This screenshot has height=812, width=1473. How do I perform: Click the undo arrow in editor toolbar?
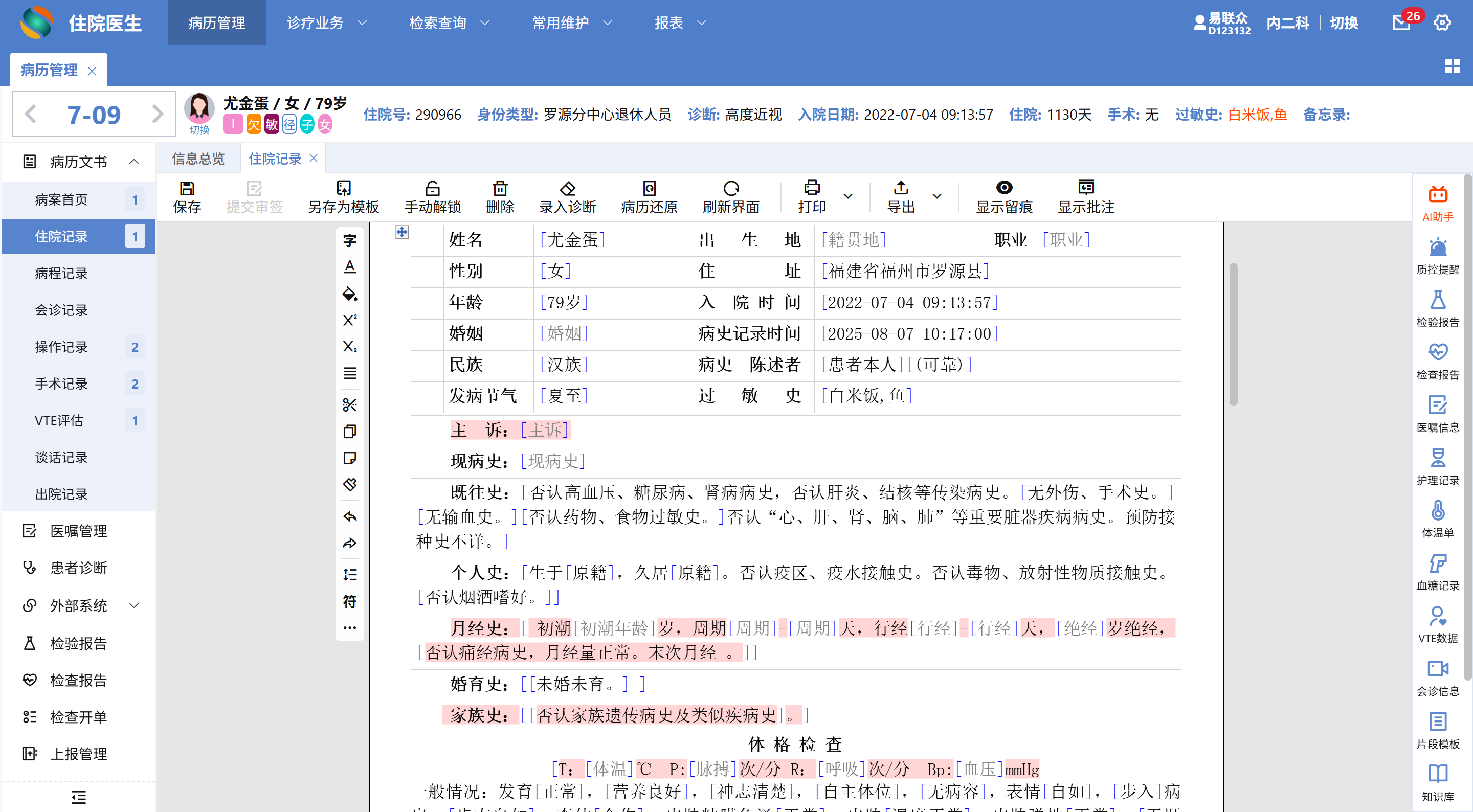click(x=349, y=517)
